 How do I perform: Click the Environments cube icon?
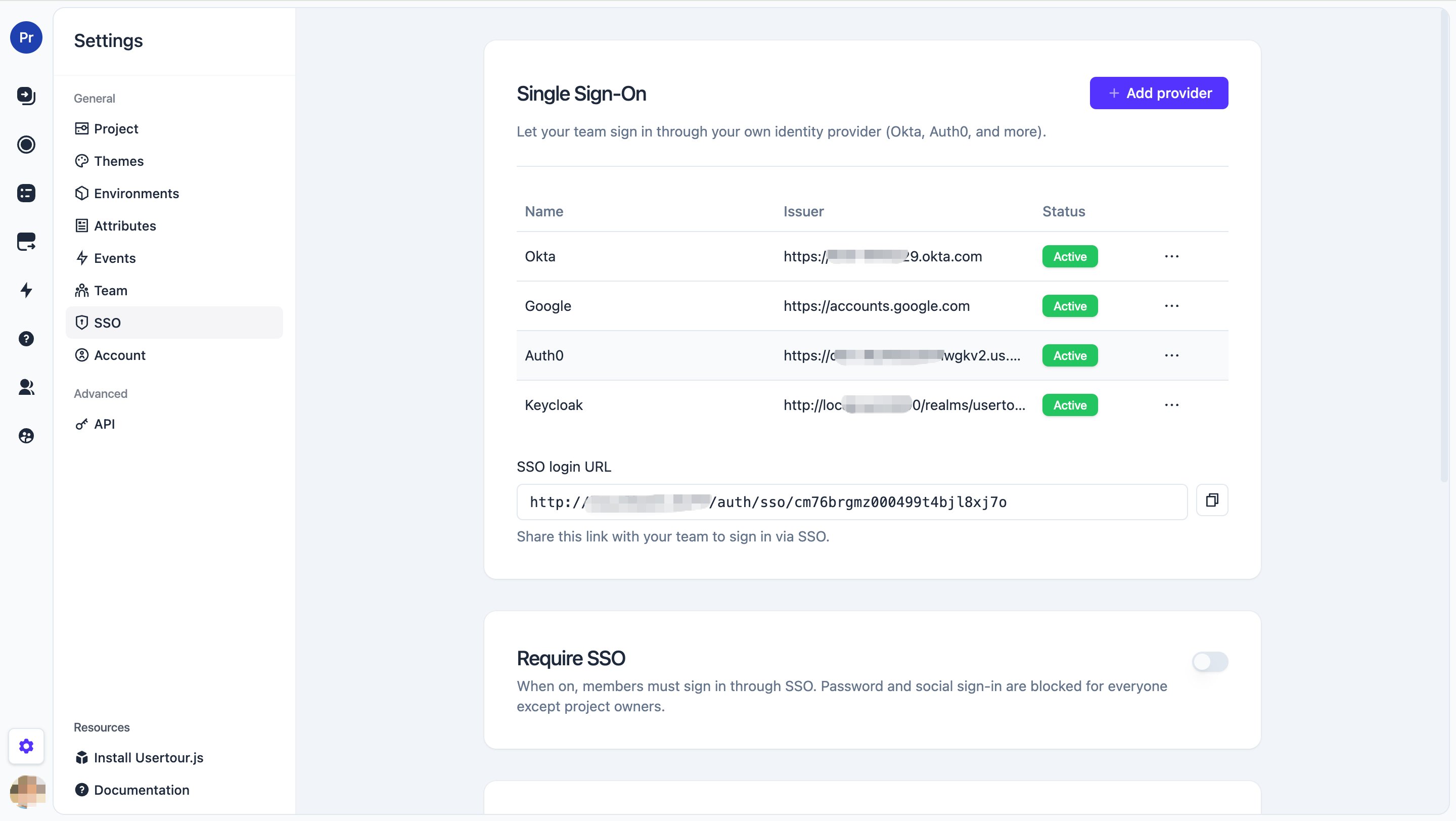81,193
